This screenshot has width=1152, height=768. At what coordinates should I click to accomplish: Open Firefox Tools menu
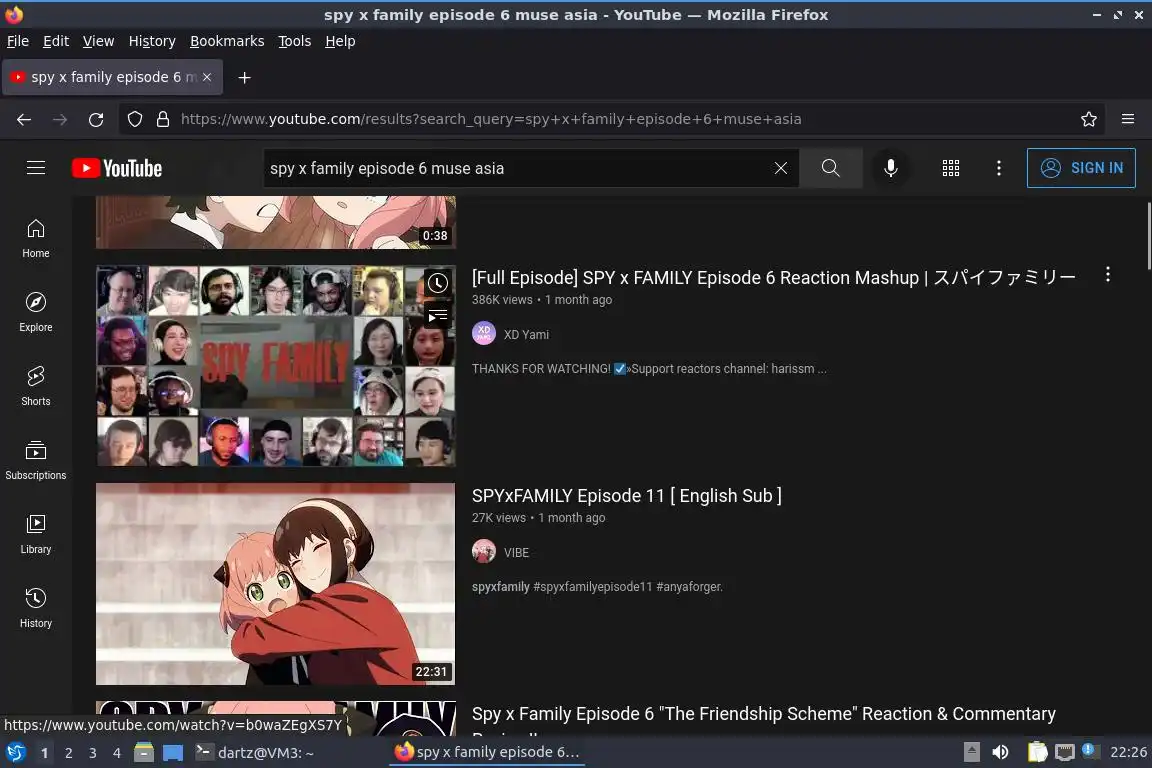[x=295, y=41]
